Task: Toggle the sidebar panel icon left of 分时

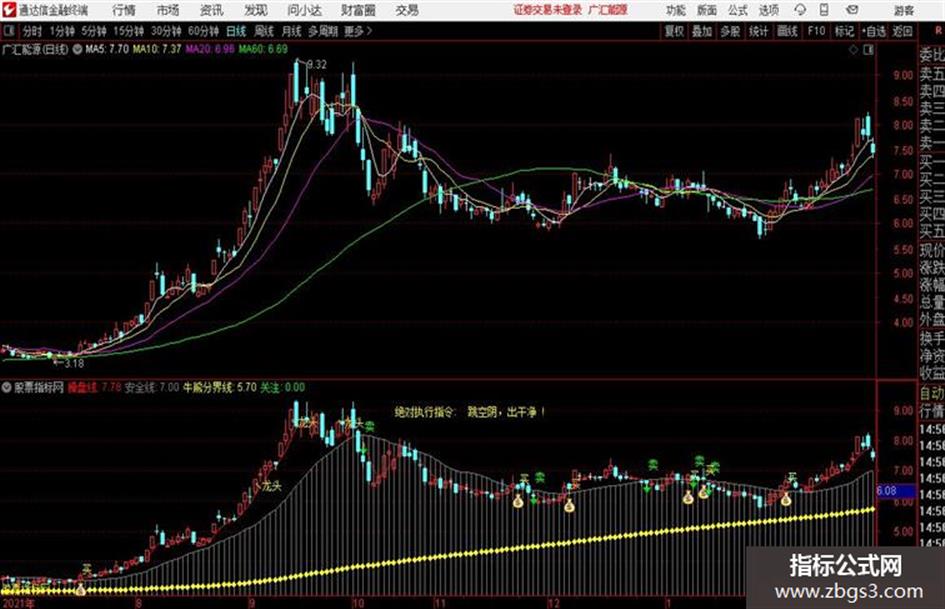Action: tap(8, 31)
